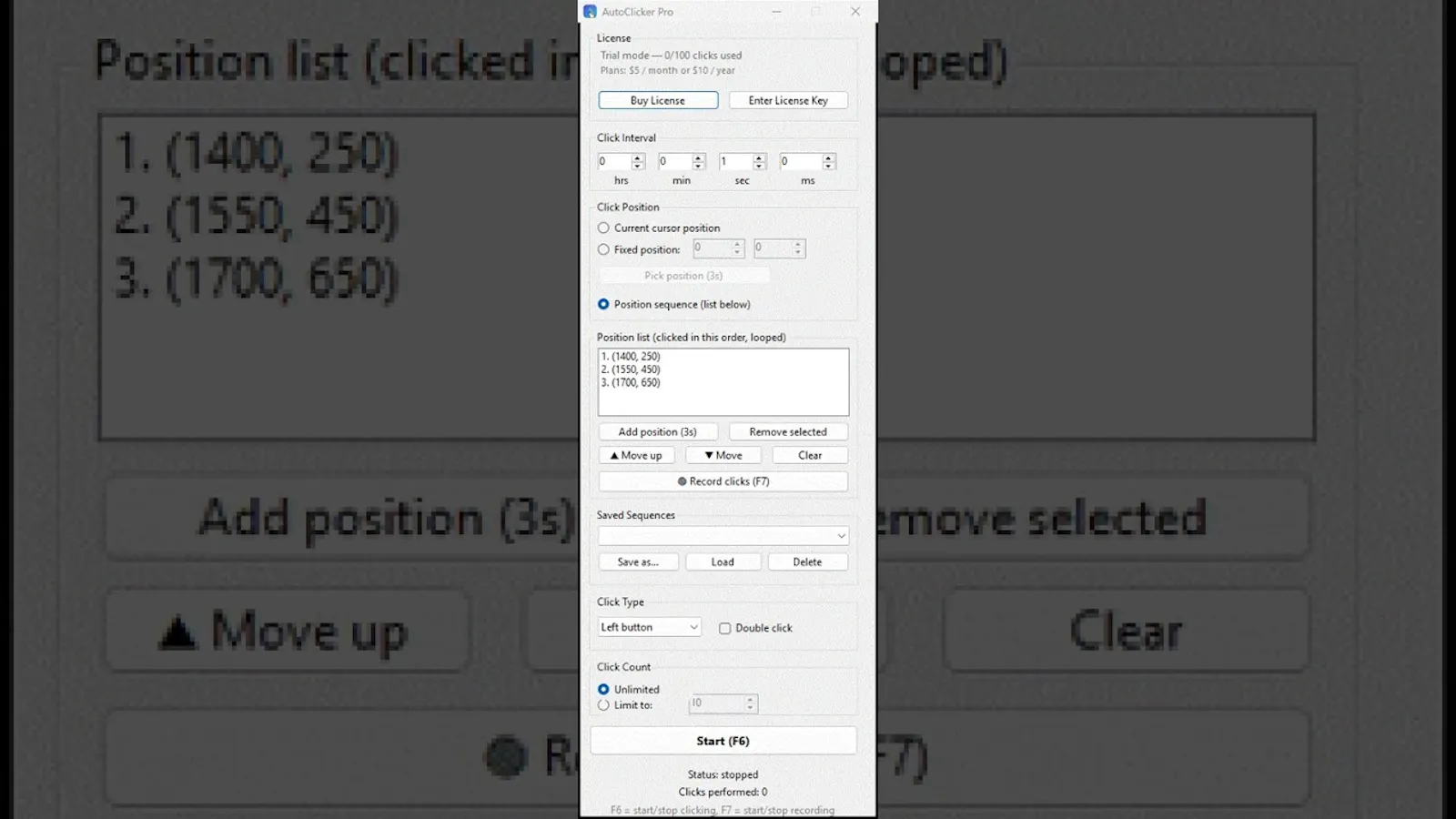Open the Left button click type dropdown

(650, 627)
